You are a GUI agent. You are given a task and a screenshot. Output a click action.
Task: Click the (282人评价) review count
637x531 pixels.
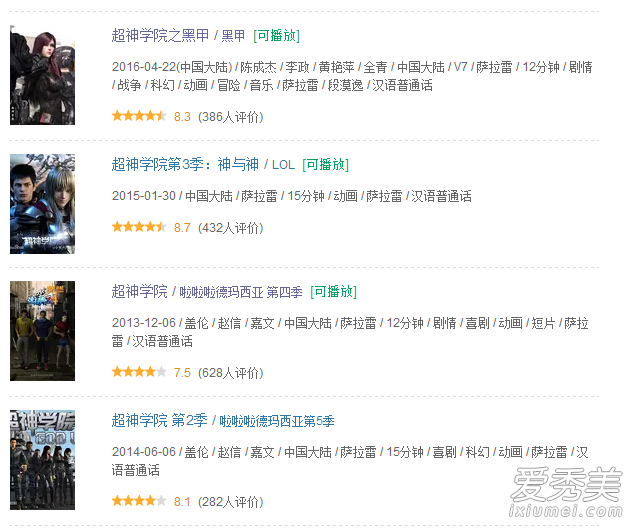click(230, 502)
